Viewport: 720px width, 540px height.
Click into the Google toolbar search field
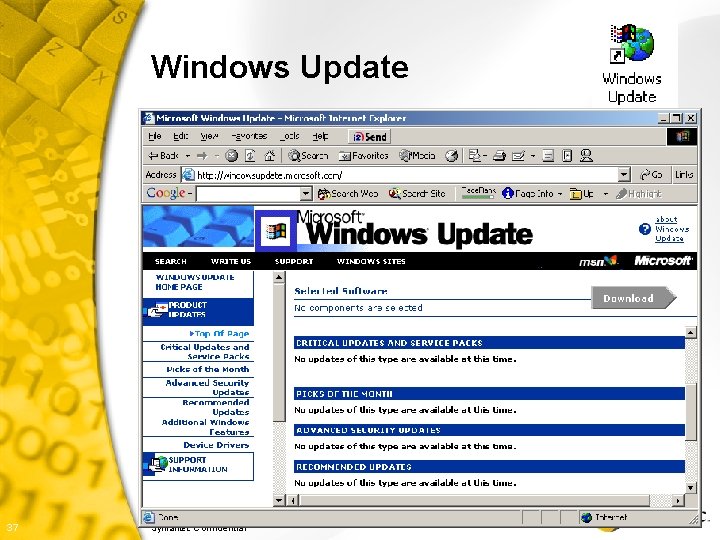(248, 194)
